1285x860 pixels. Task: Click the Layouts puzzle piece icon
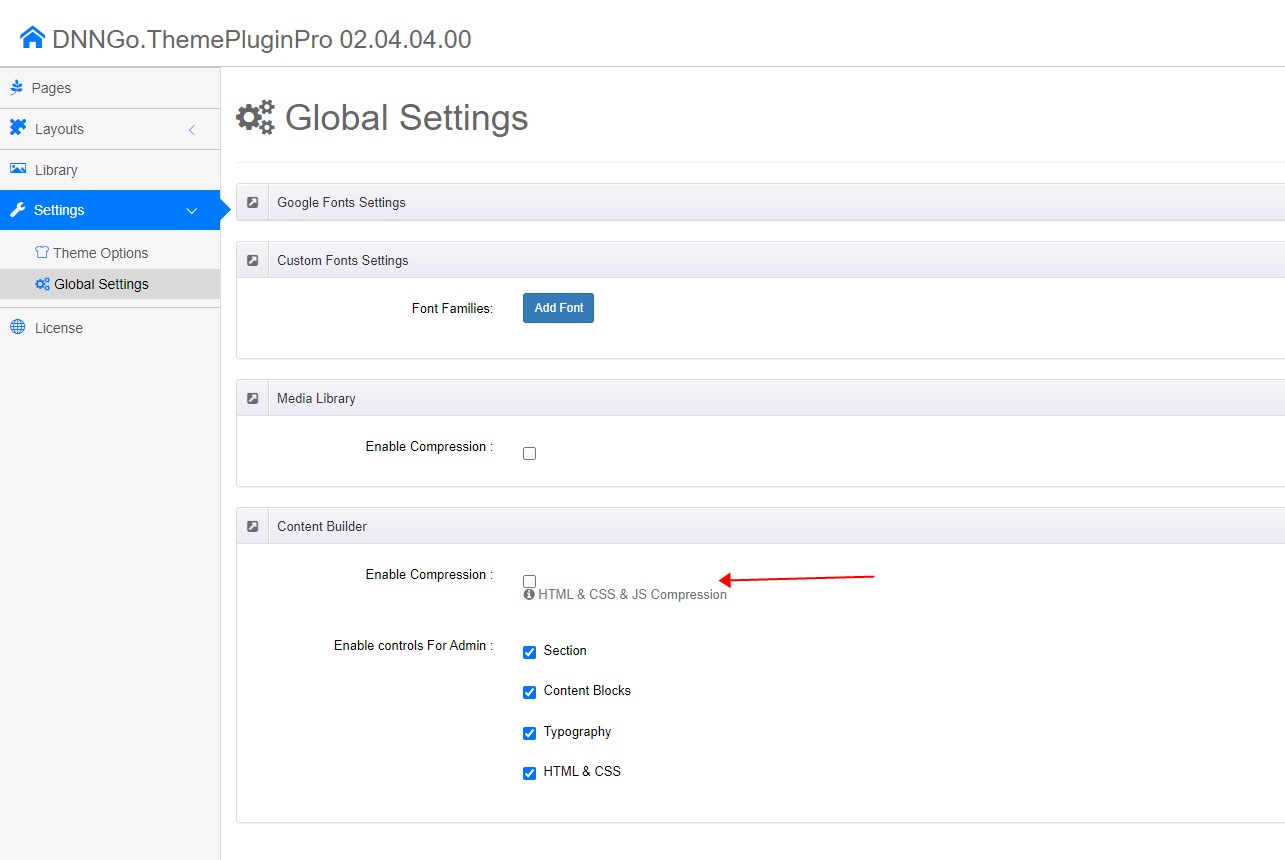coord(18,128)
